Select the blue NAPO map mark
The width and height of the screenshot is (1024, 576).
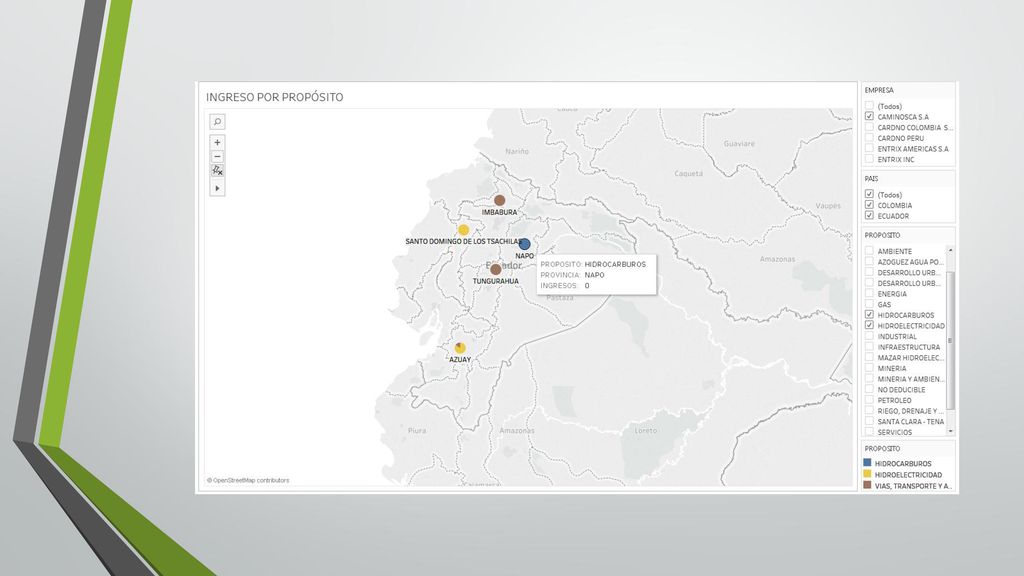click(524, 244)
